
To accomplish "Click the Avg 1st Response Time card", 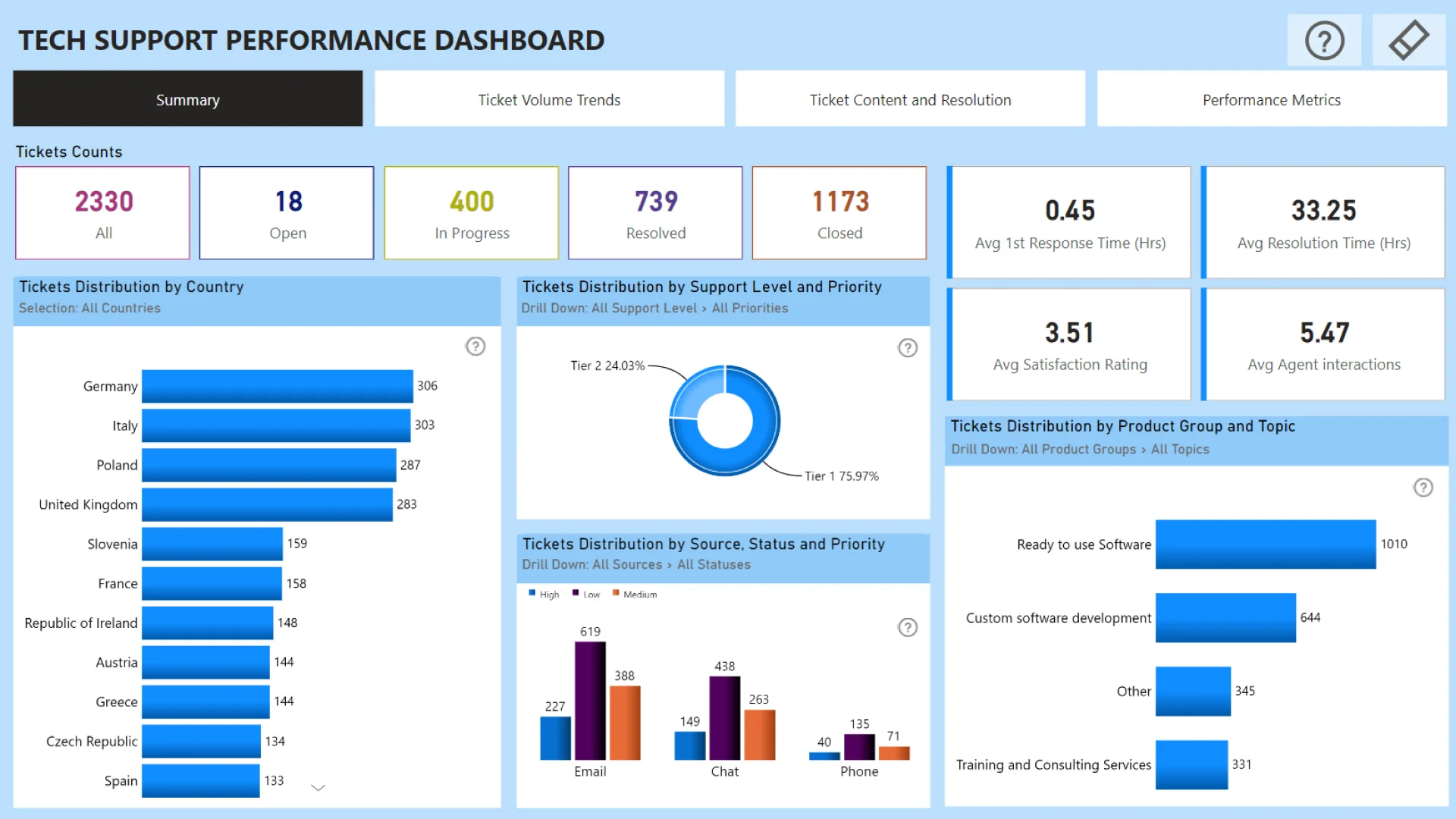I will 1069,222.
